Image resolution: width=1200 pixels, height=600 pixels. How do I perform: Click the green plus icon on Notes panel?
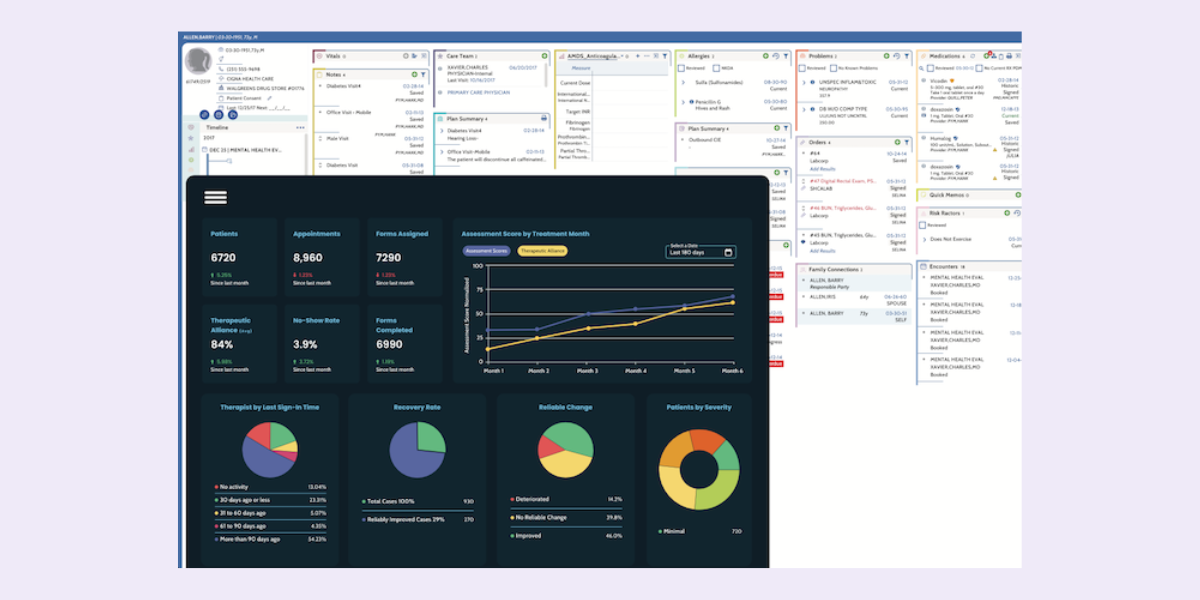(x=414, y=75)
